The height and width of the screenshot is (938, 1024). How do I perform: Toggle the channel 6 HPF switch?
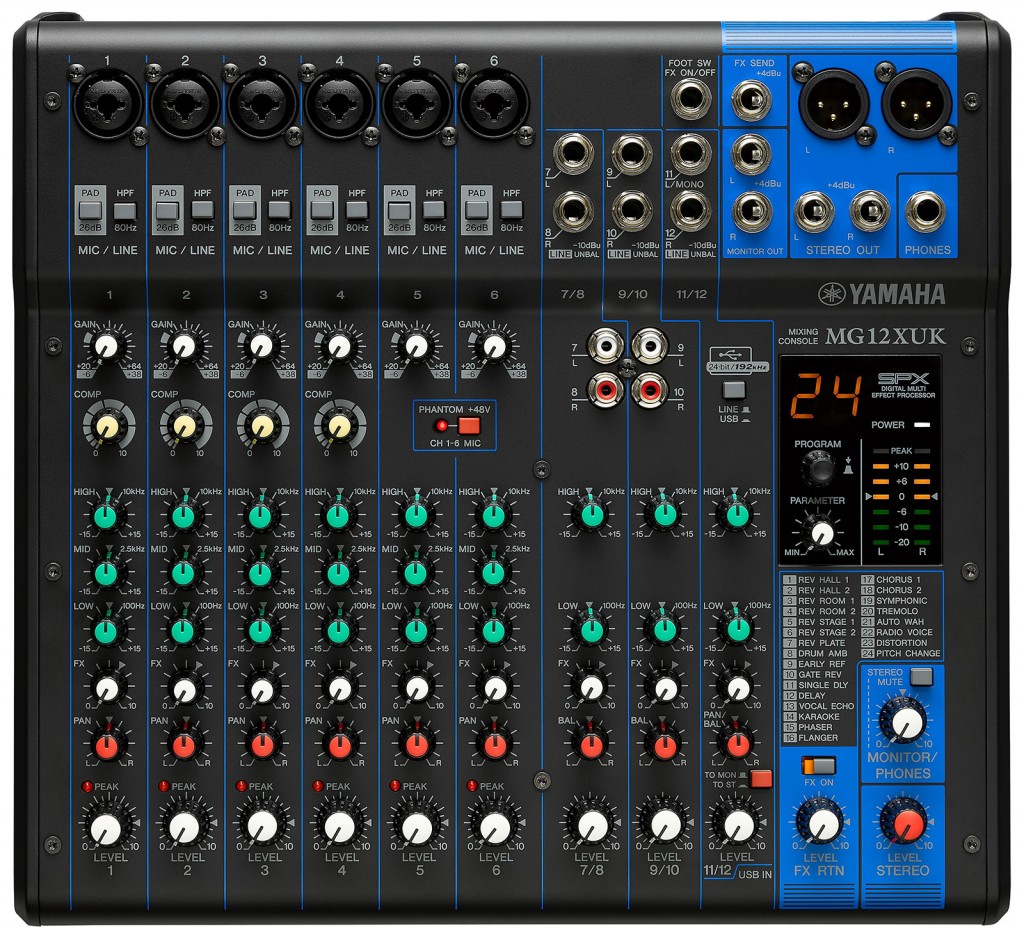tap(511, 210)
